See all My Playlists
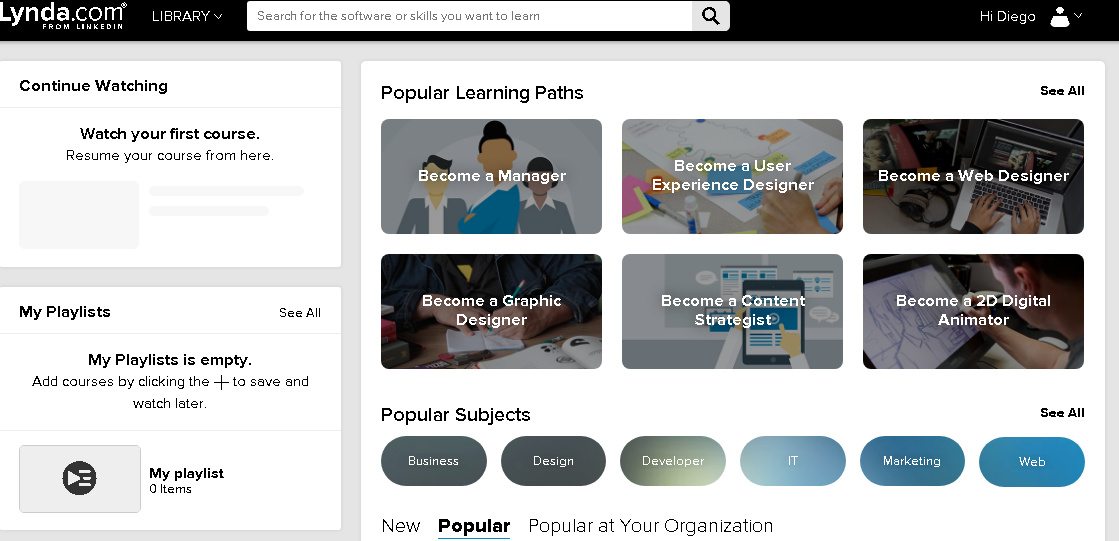This screenshot has width=1119, height=541. [x=300, y=313]
